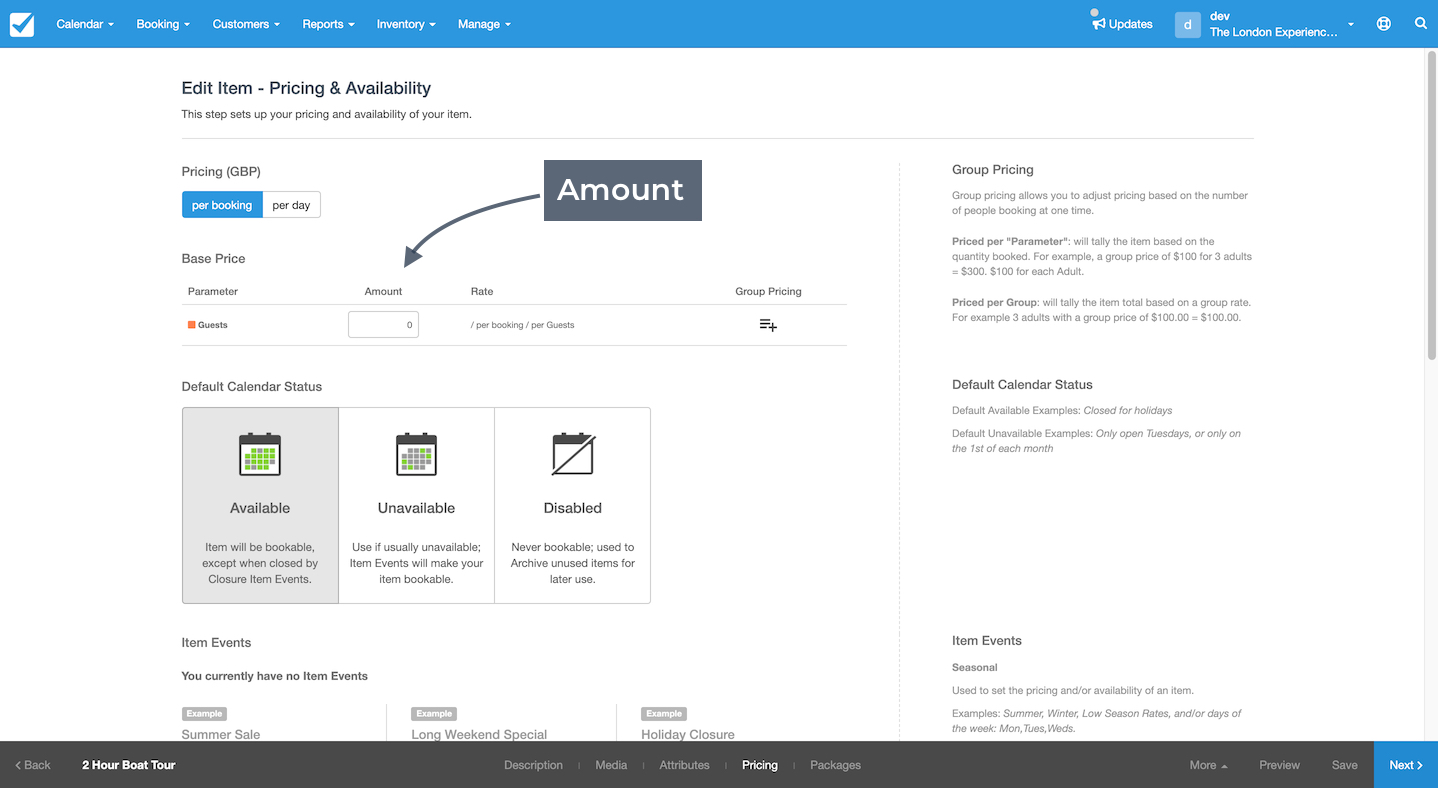Image resolution: width=1438 pixels, height=788 pixels.
Task: Click the Guests amount field
Action: (383, 325)
